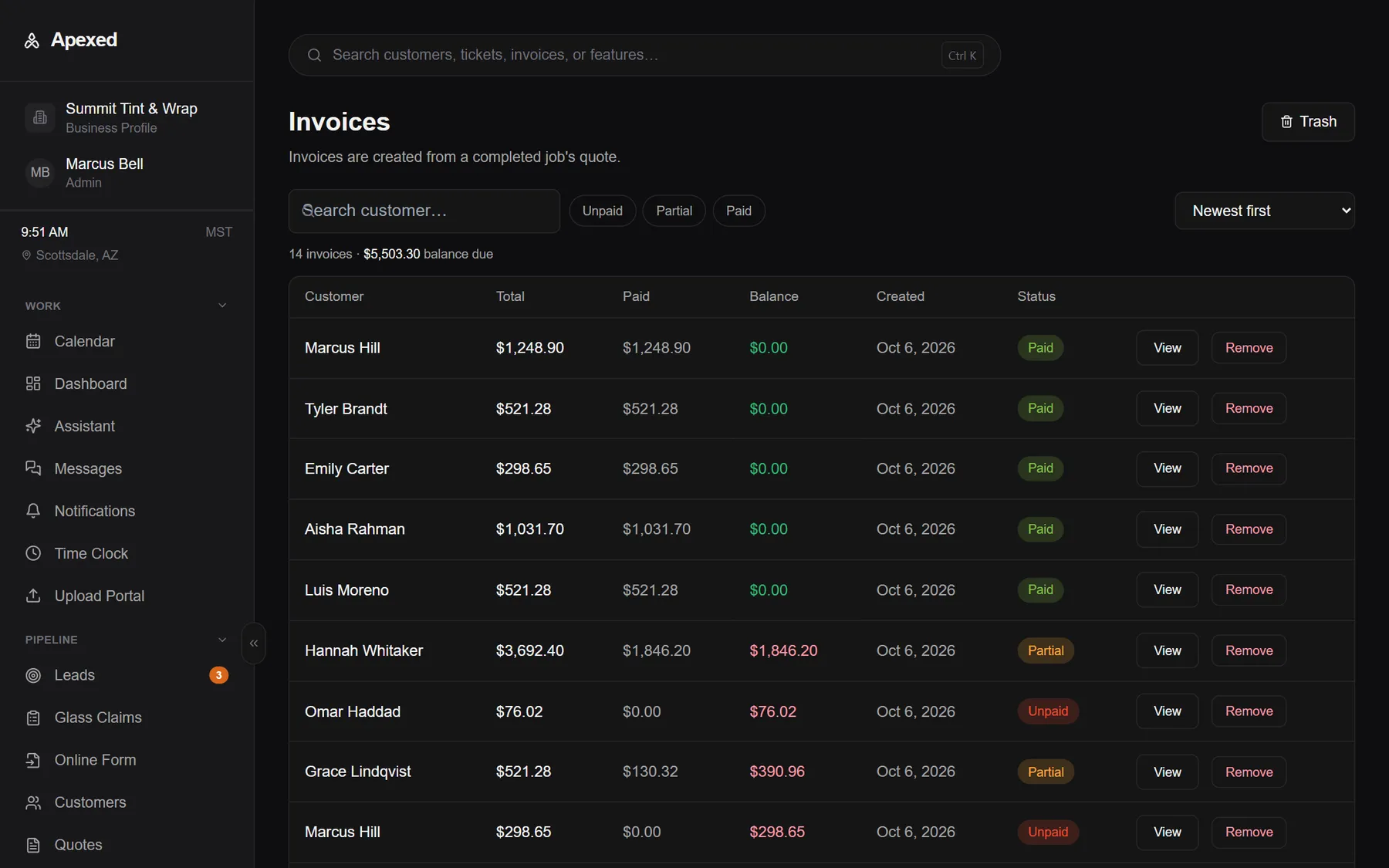Screen dimensions: 1389x868
Task: Click the Search customer input field
Action: [x=424, y=211]
